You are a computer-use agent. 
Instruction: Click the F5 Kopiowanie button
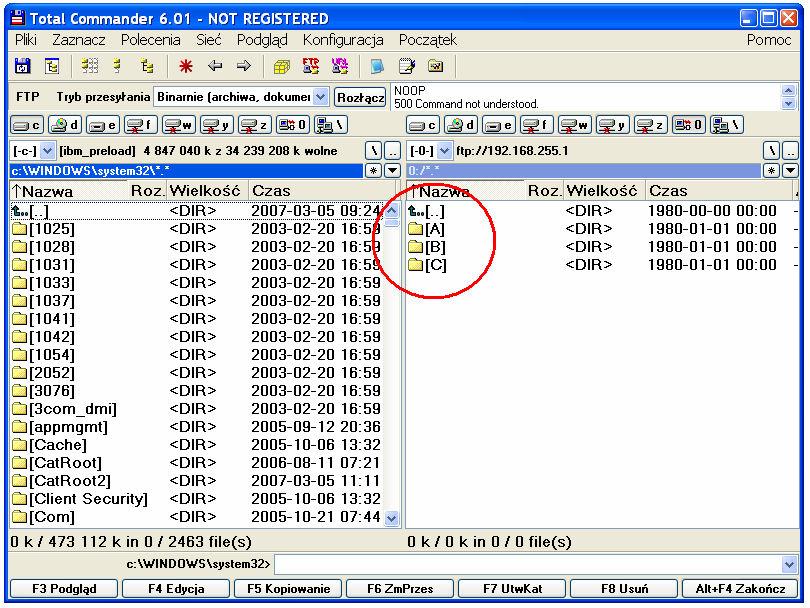point(288,589)
